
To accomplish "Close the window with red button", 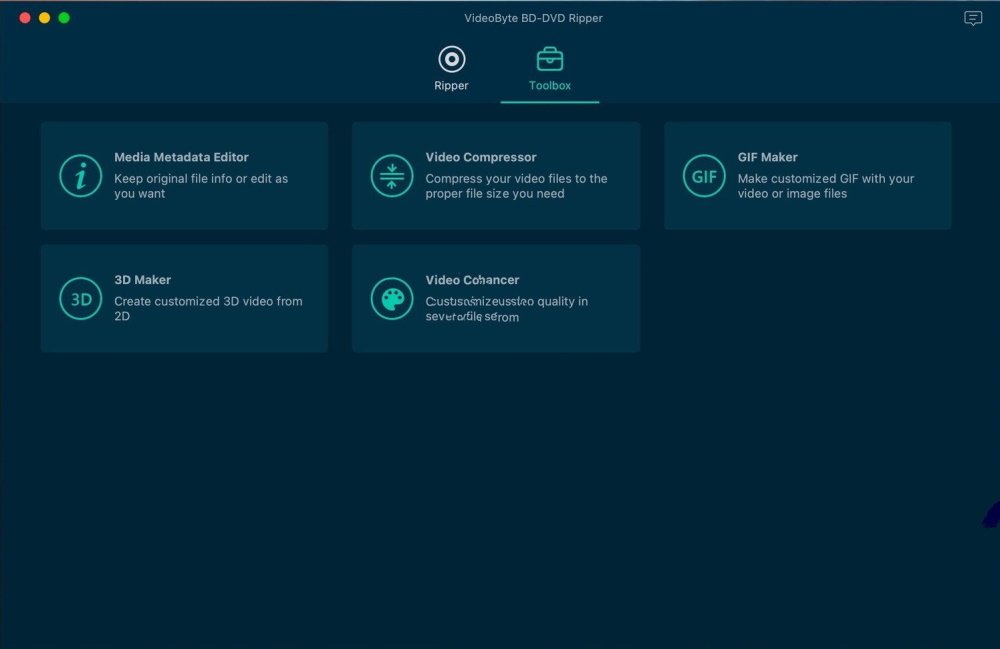I will [x=25, y=18].
